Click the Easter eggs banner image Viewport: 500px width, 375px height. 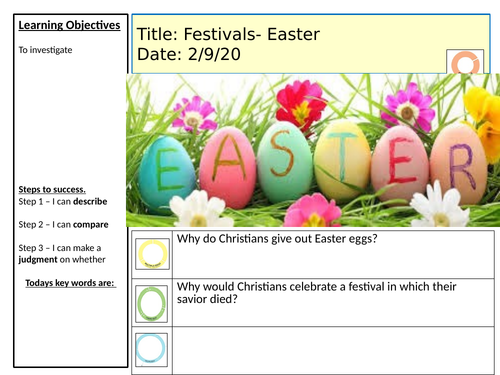313,150
